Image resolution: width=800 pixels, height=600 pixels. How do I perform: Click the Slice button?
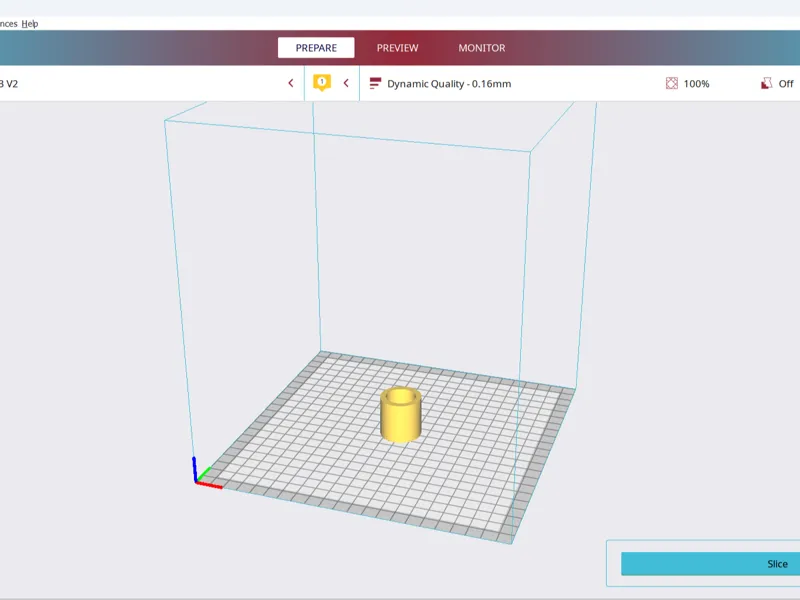tap(710, 564)
